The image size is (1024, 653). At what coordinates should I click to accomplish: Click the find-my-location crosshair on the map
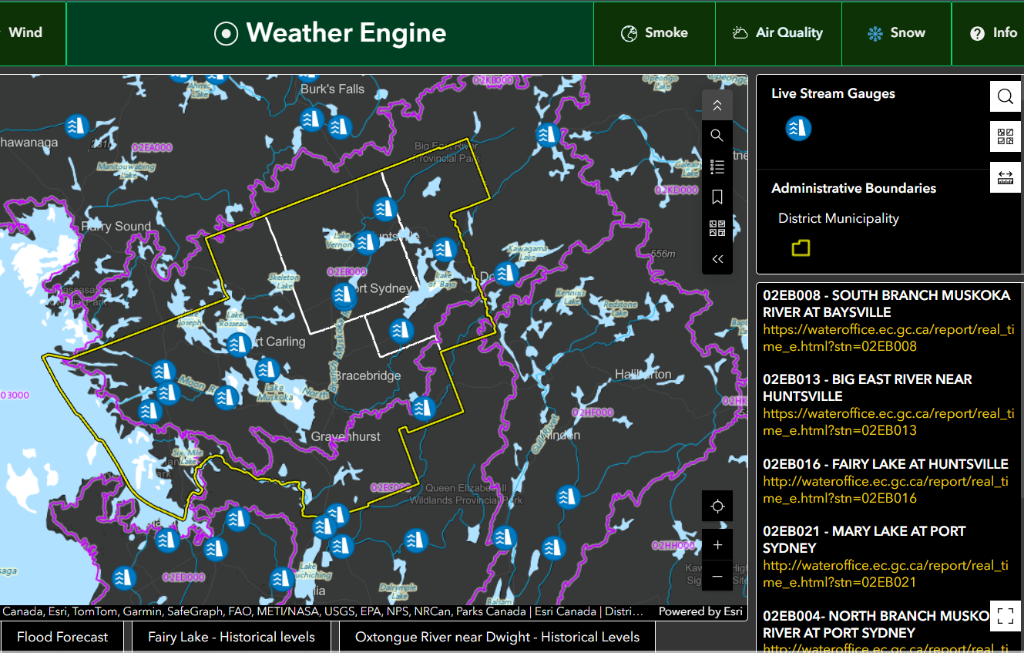pos(717,506)
